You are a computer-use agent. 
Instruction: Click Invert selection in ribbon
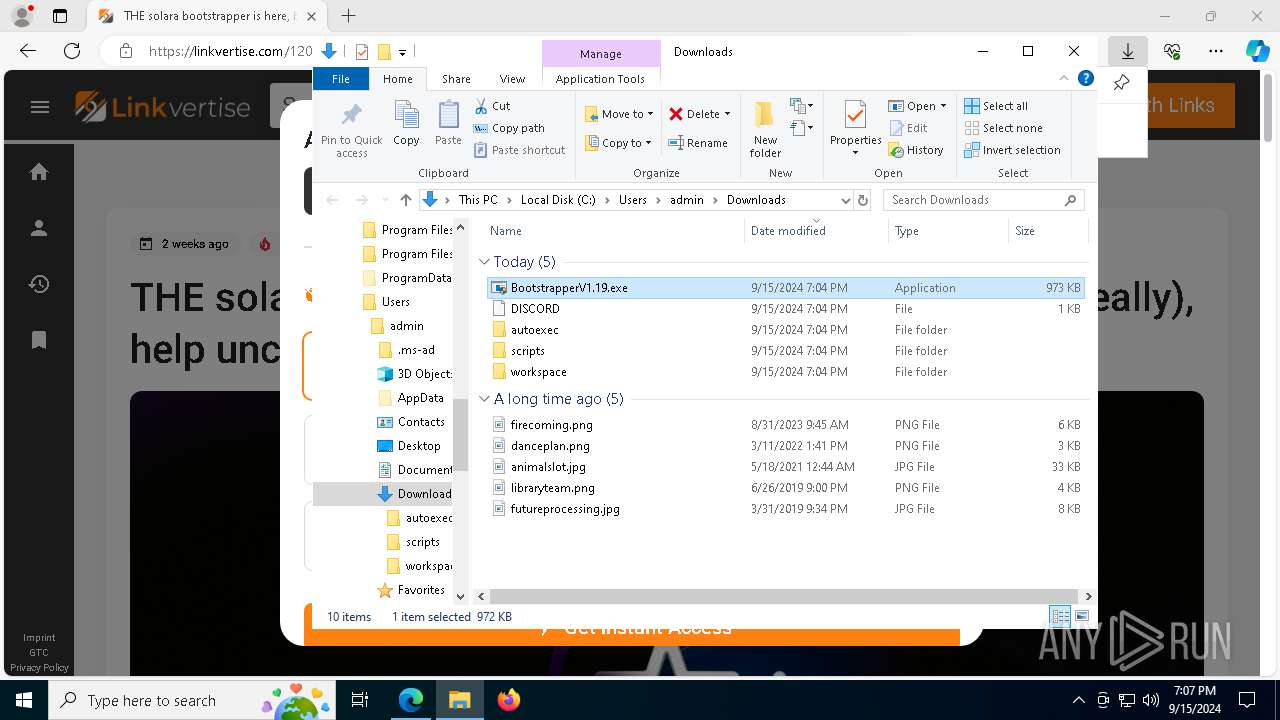pyautogui.click(x=1012, y=150)
